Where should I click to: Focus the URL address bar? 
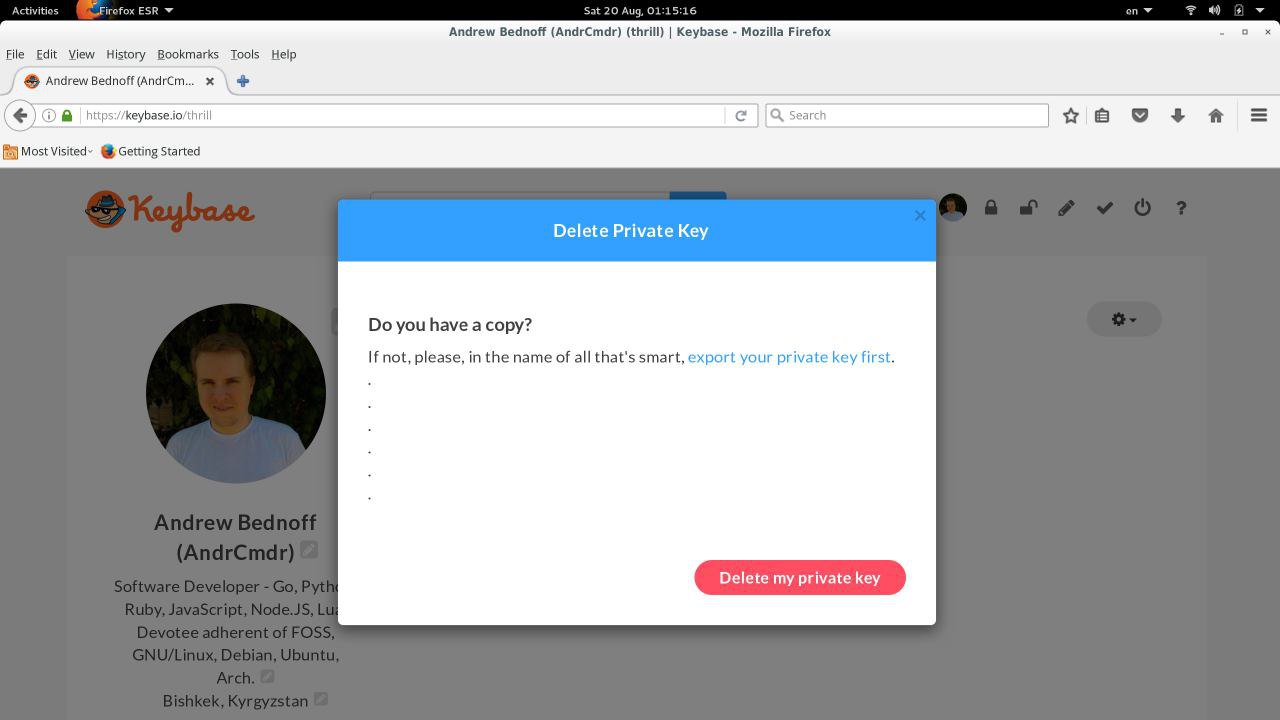coord(400,115)
